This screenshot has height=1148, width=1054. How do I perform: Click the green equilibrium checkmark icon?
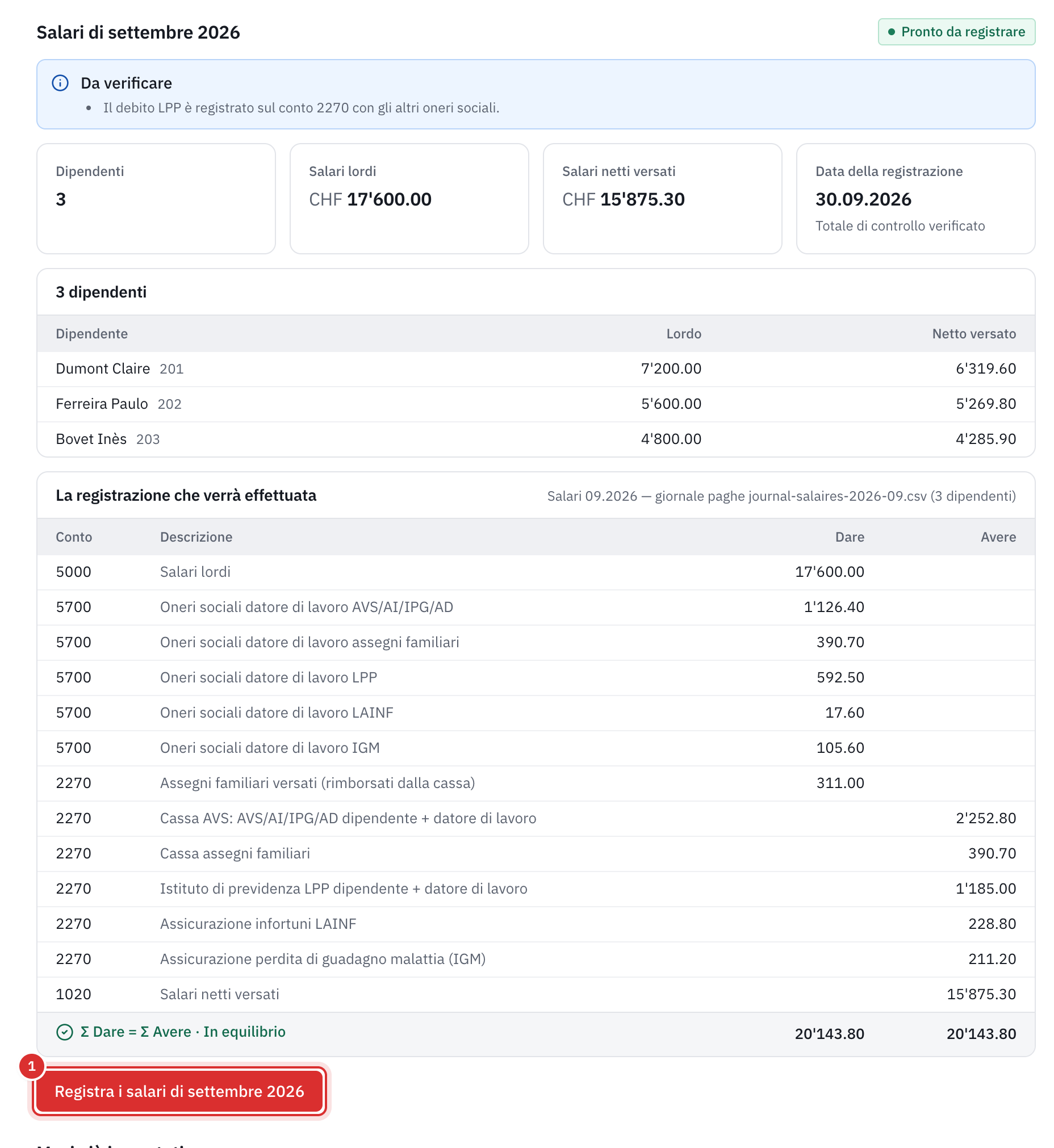pos(64,1032)
